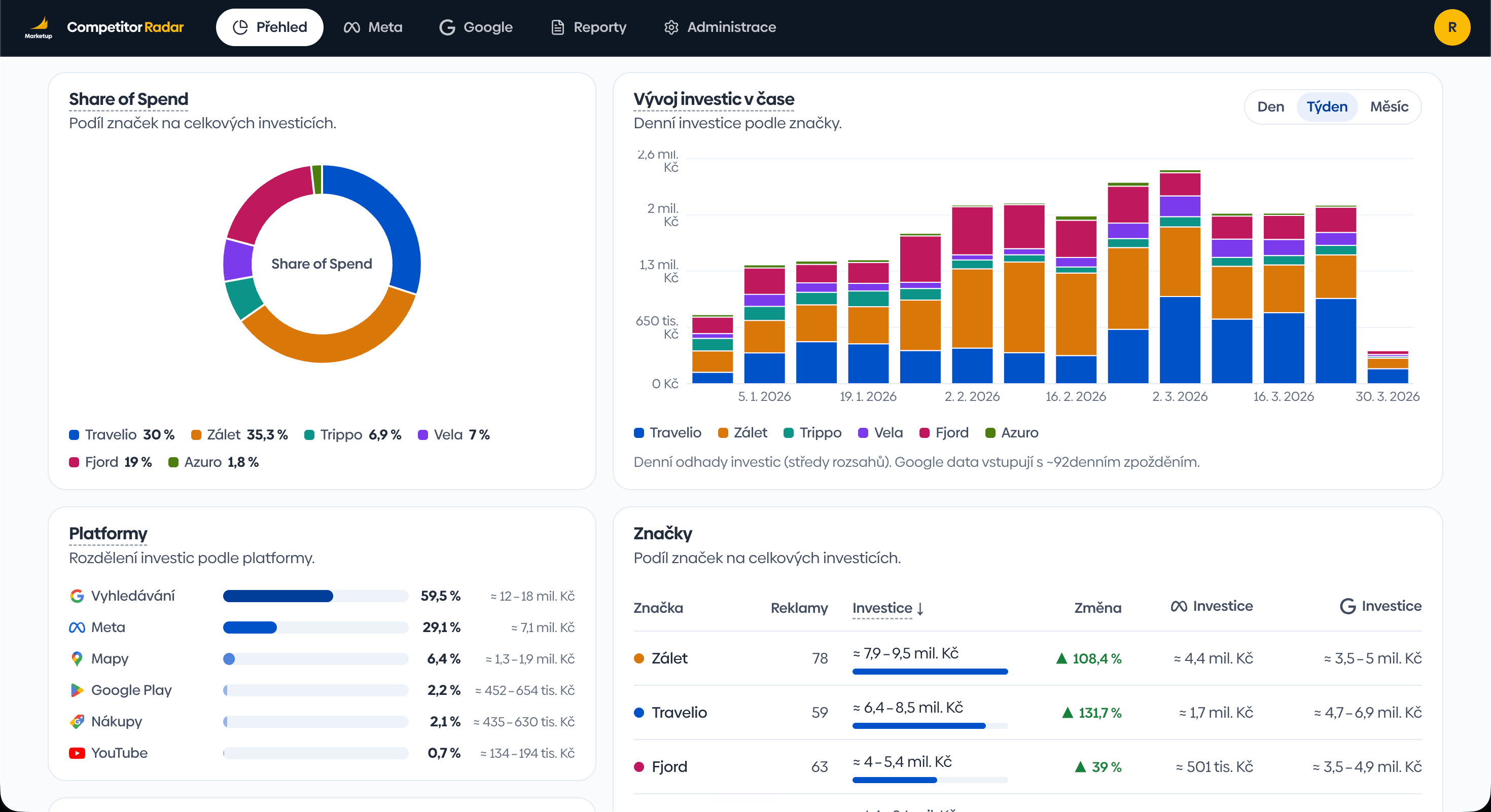Click the Zálet 35,3 % donut legend swatch
The image size is (1491, 812).
click(x=196, y=435)
